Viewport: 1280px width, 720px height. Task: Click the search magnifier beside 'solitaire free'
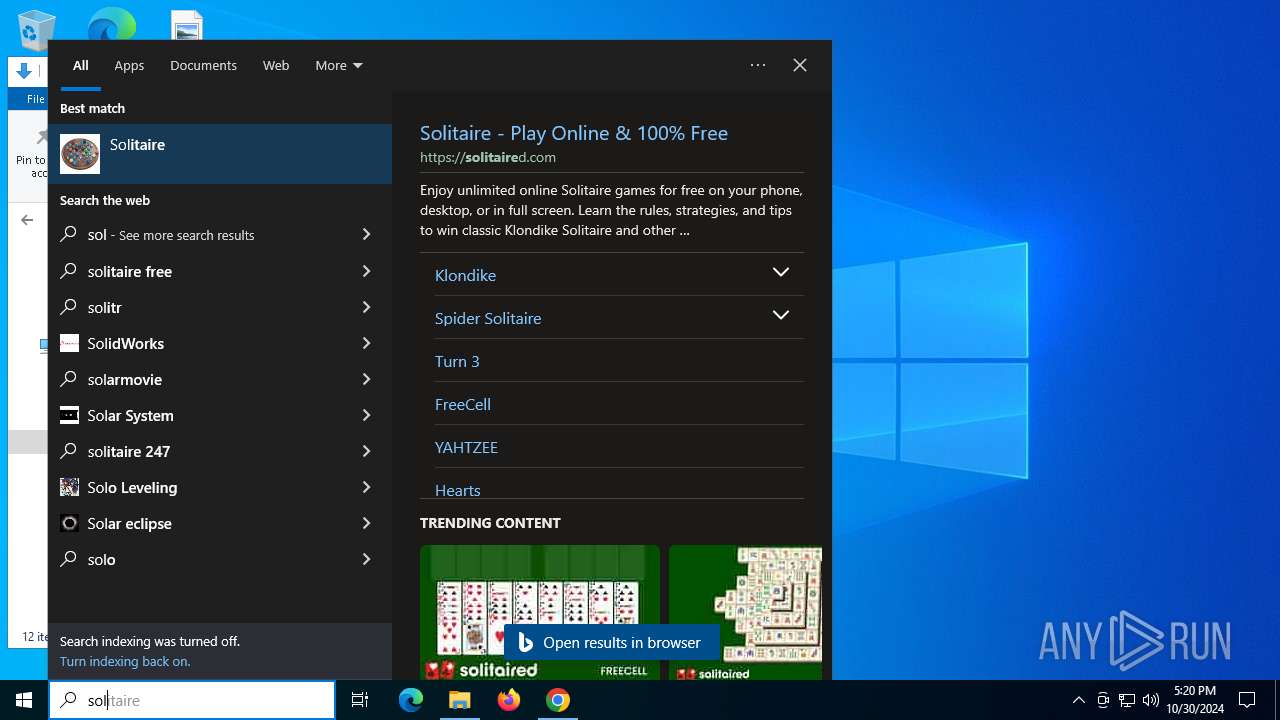tap(69, 271)
